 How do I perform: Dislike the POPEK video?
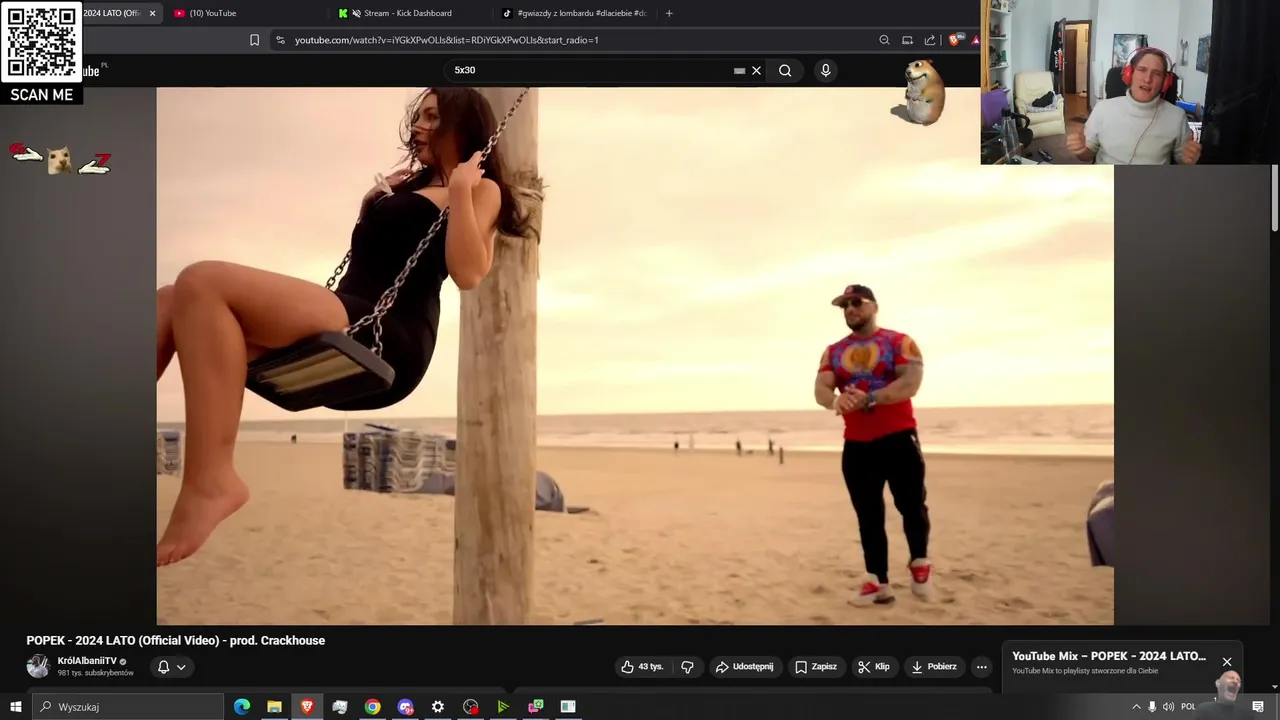(x=687, y=667)
